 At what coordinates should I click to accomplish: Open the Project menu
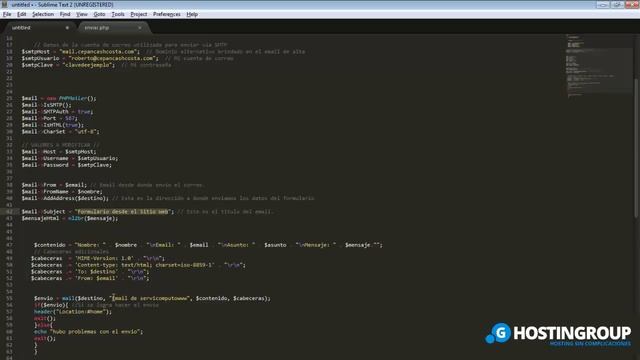click(x=139, y=14)
